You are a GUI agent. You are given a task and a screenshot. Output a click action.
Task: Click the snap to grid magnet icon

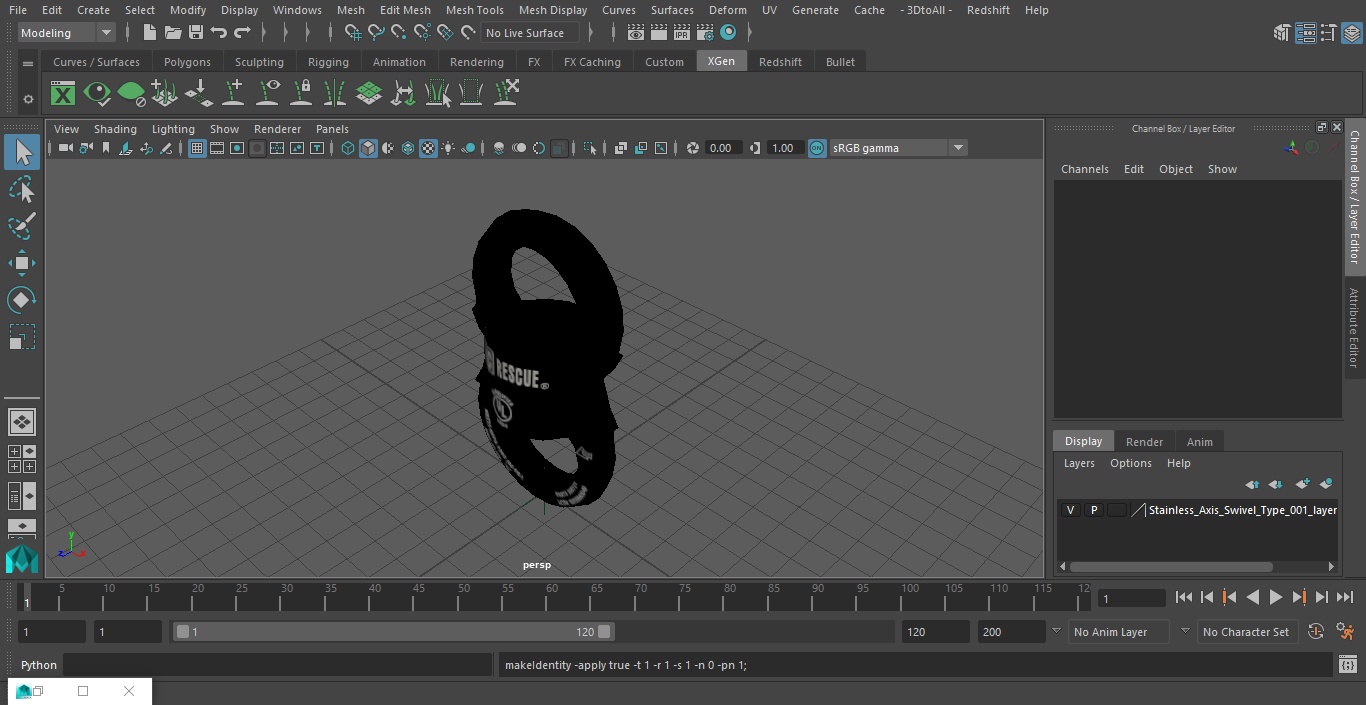coord(352,33)
